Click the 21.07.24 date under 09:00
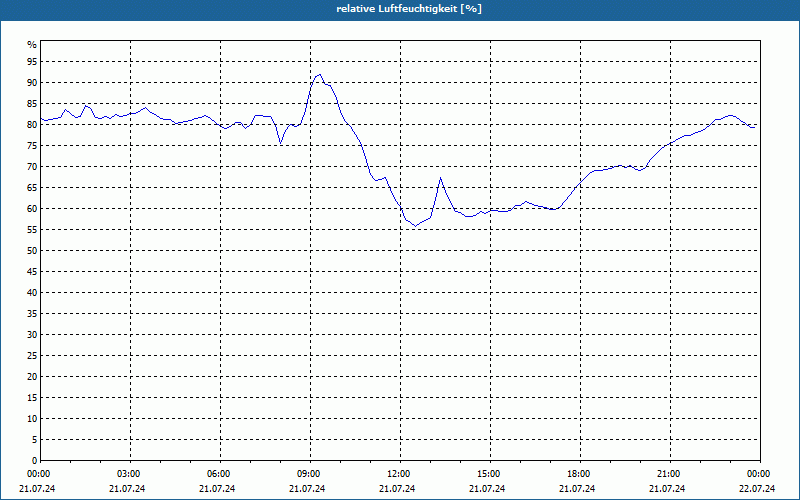Viewport: 800px width, 500px height. tap(307, 489)
